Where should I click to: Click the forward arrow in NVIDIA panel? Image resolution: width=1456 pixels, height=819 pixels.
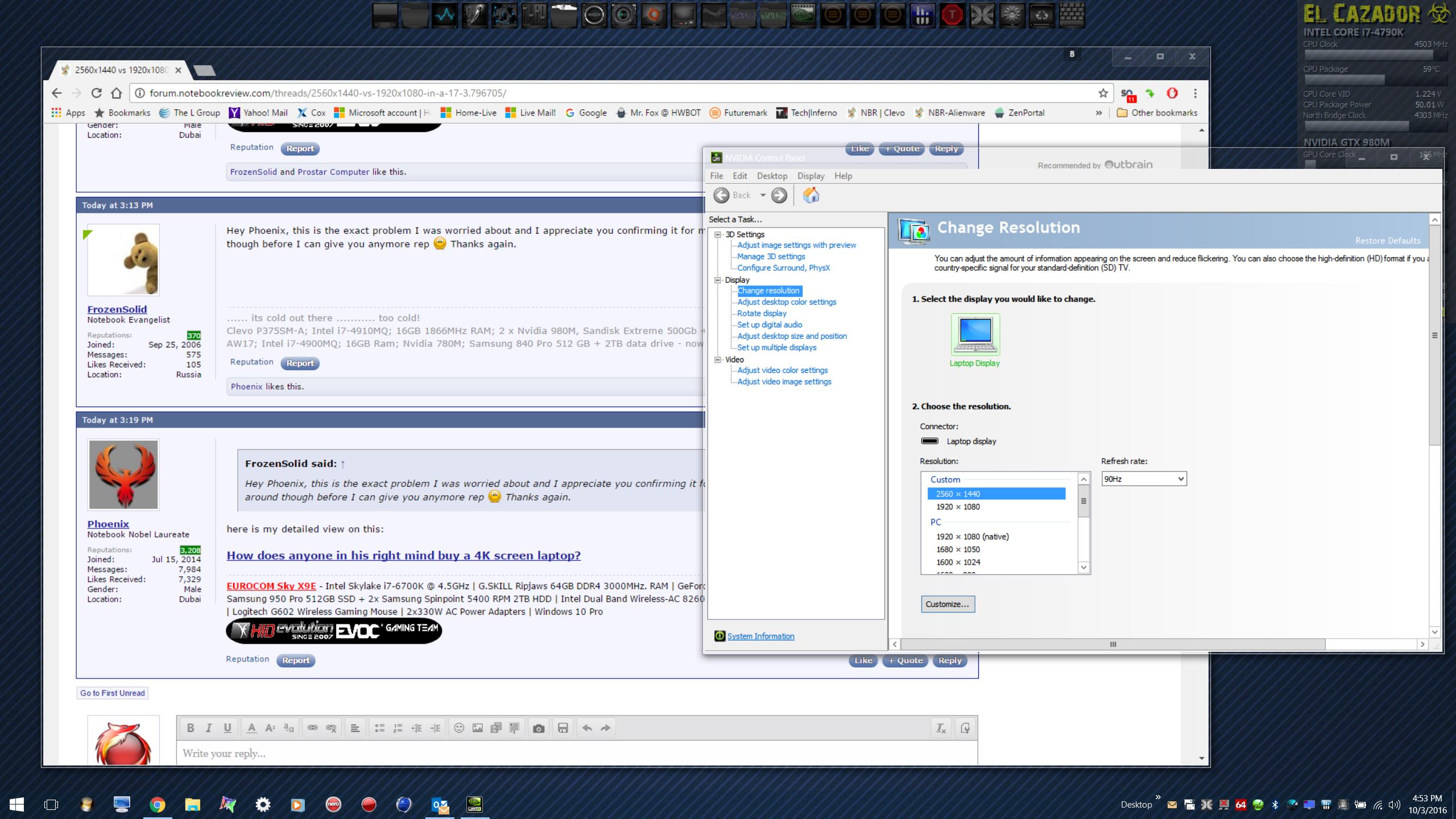coord(779,195)
